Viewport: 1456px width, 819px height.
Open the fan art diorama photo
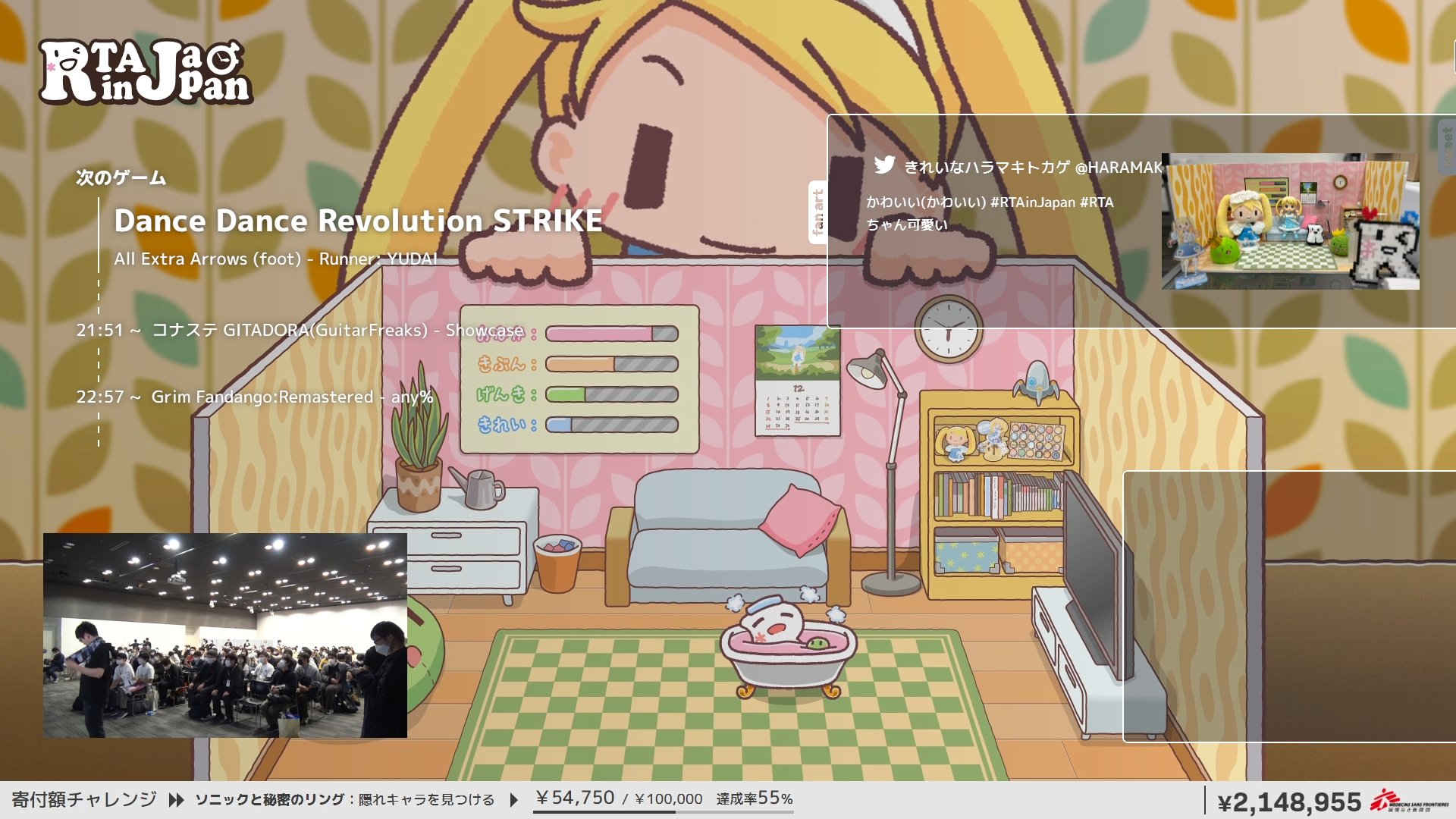click(x=1290, y=221)
